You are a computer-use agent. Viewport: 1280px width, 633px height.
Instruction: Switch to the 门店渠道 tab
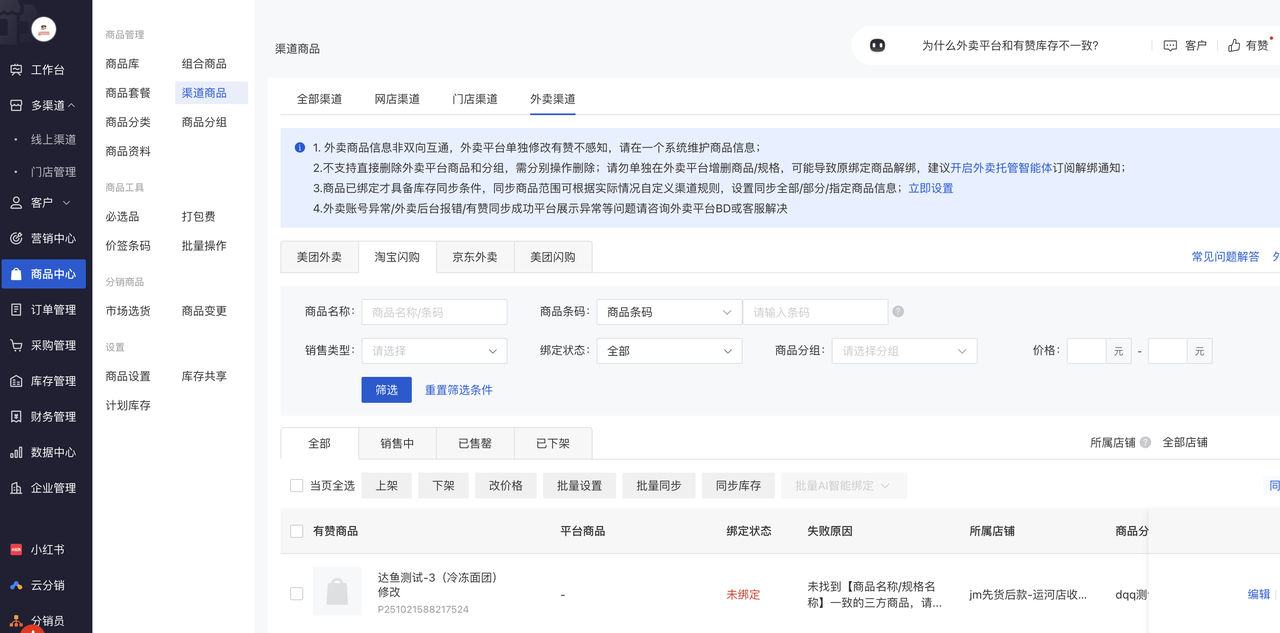click(x=474, y=99)
